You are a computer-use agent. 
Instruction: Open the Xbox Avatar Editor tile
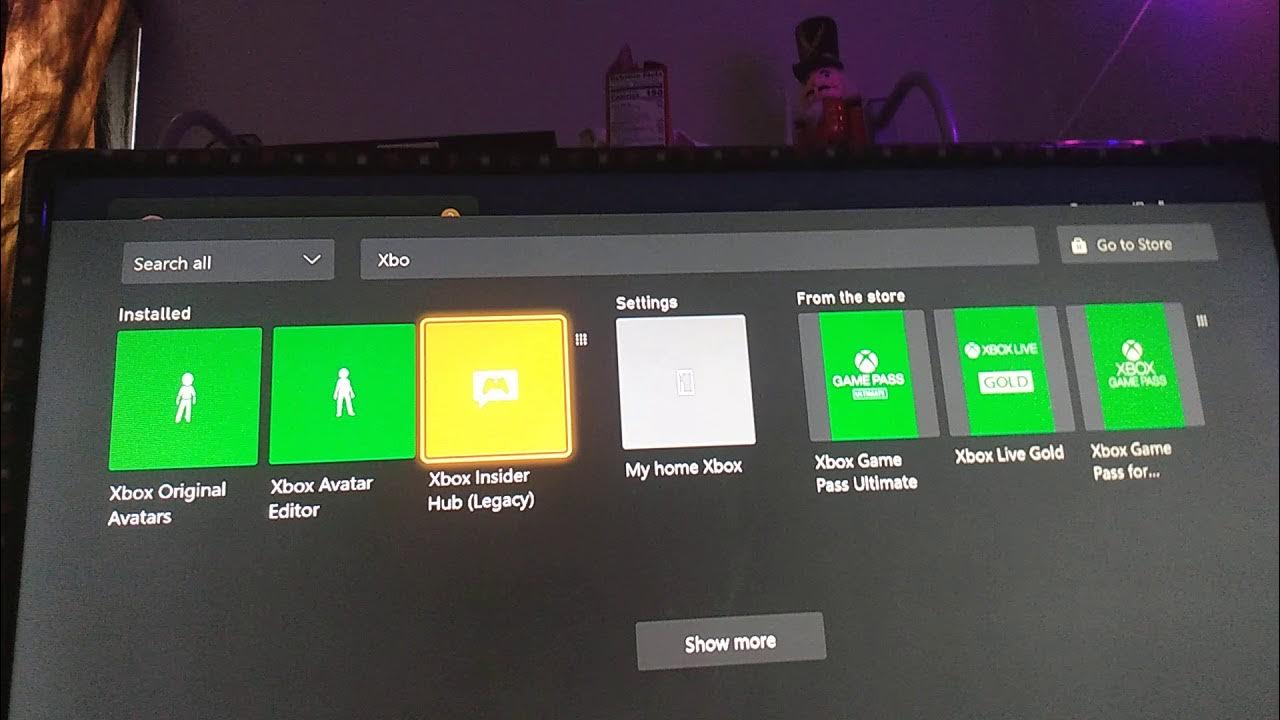click(342, 393)
